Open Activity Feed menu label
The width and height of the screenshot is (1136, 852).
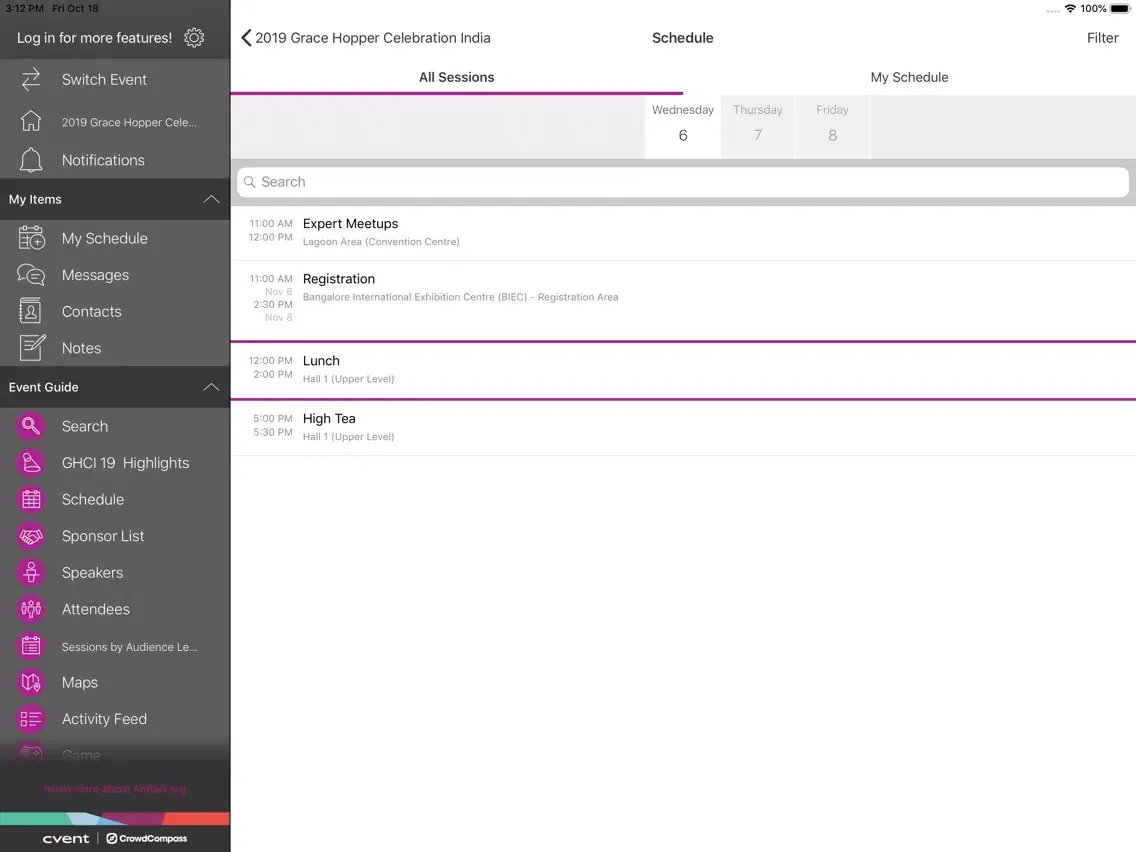(x=104, y=719)
